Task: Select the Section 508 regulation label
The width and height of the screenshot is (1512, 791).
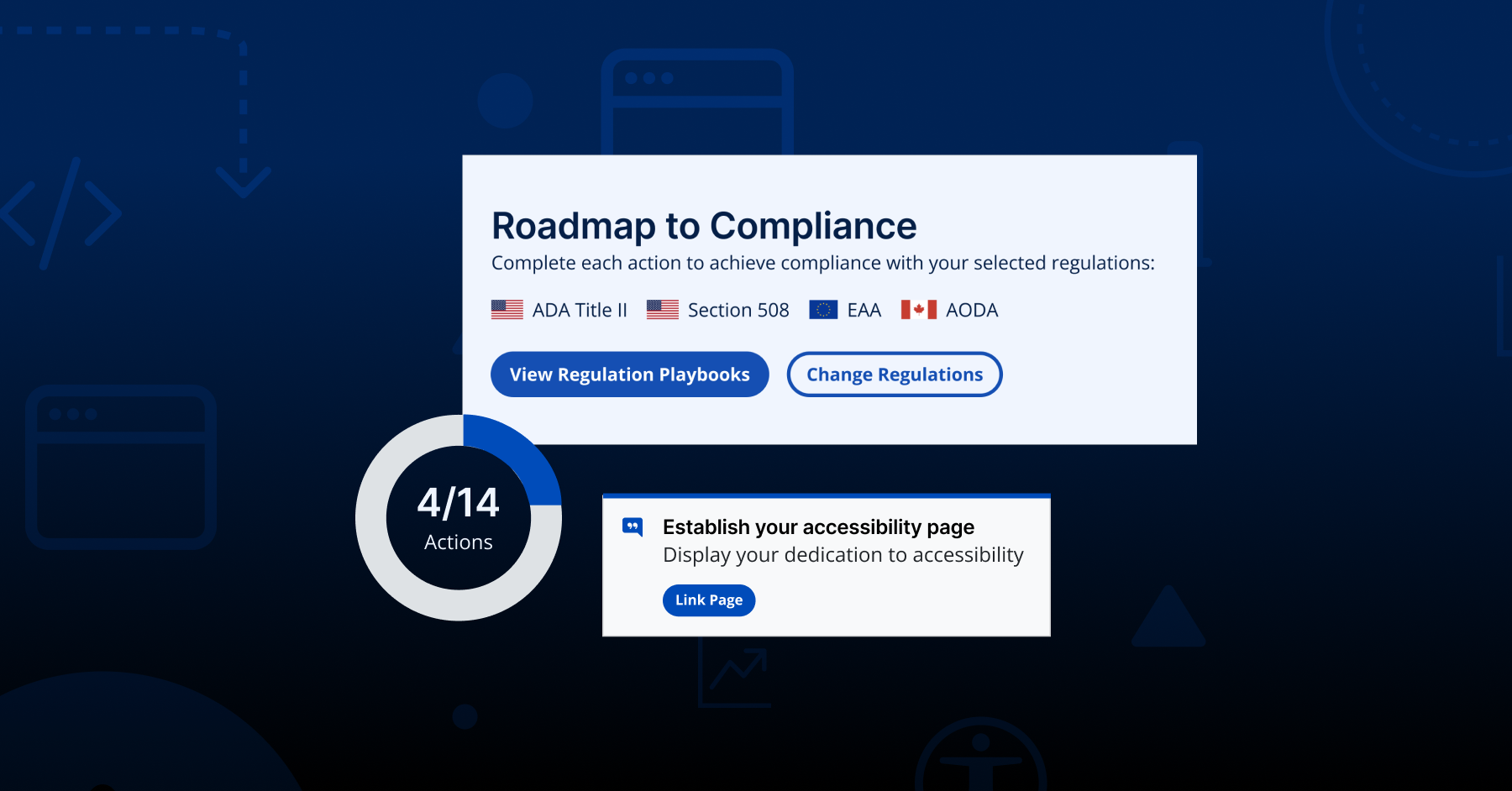Action: point(738,311)
